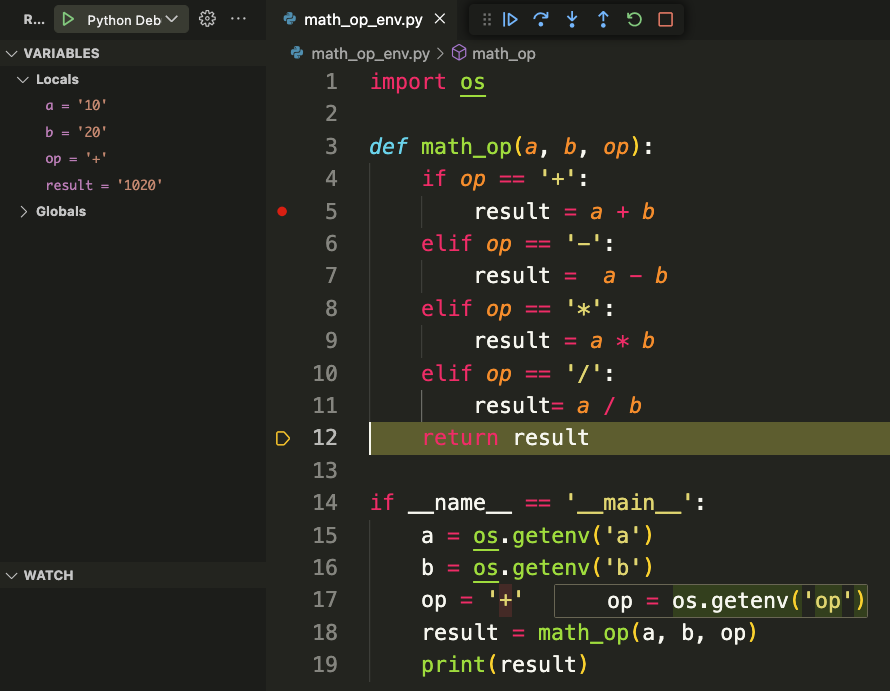The width and height of the screenshot is (890, 691).
Task: Click 'result = a - b' on line 7
Action: 571,276
